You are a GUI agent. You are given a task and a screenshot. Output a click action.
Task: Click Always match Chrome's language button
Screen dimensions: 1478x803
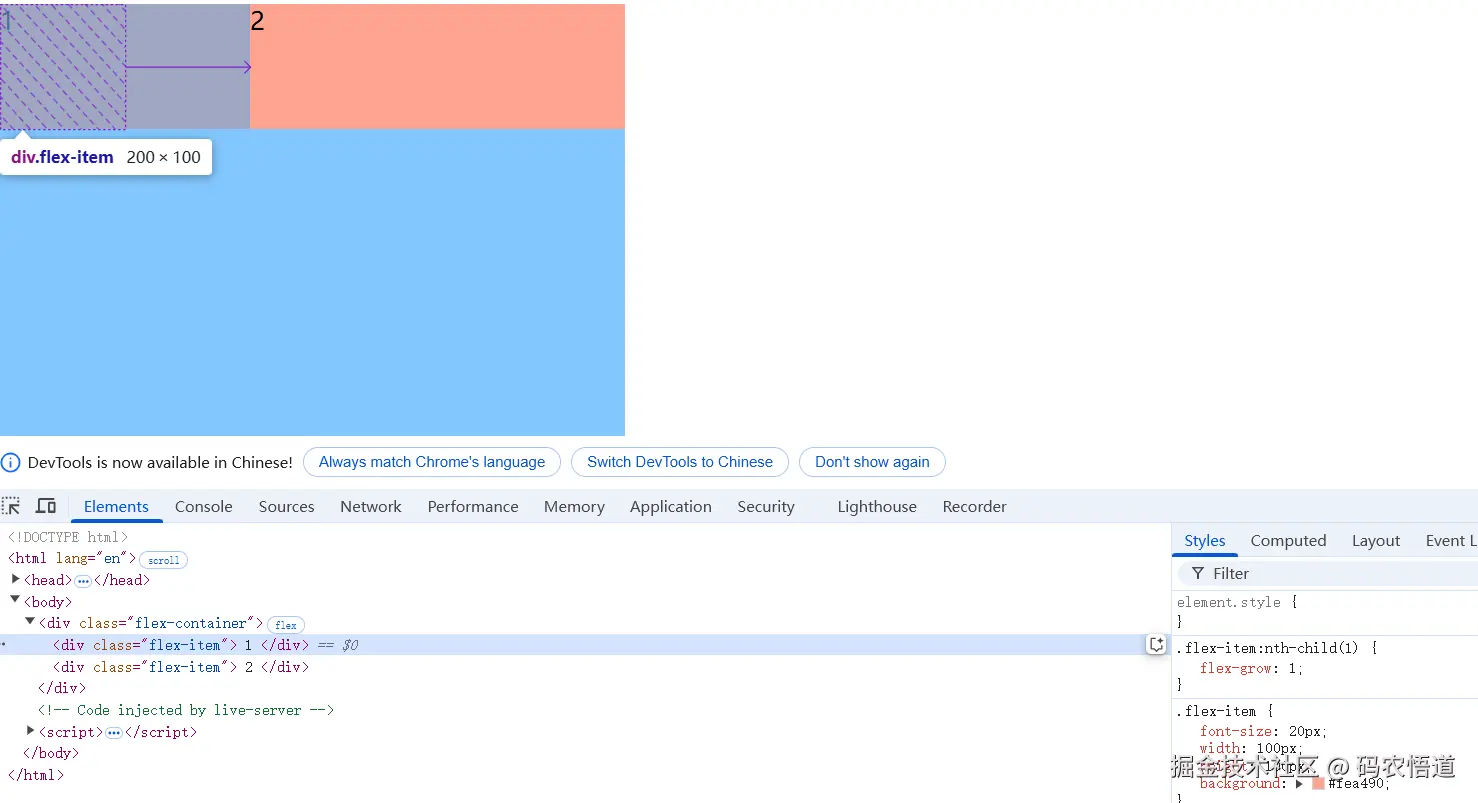(432, 462)
